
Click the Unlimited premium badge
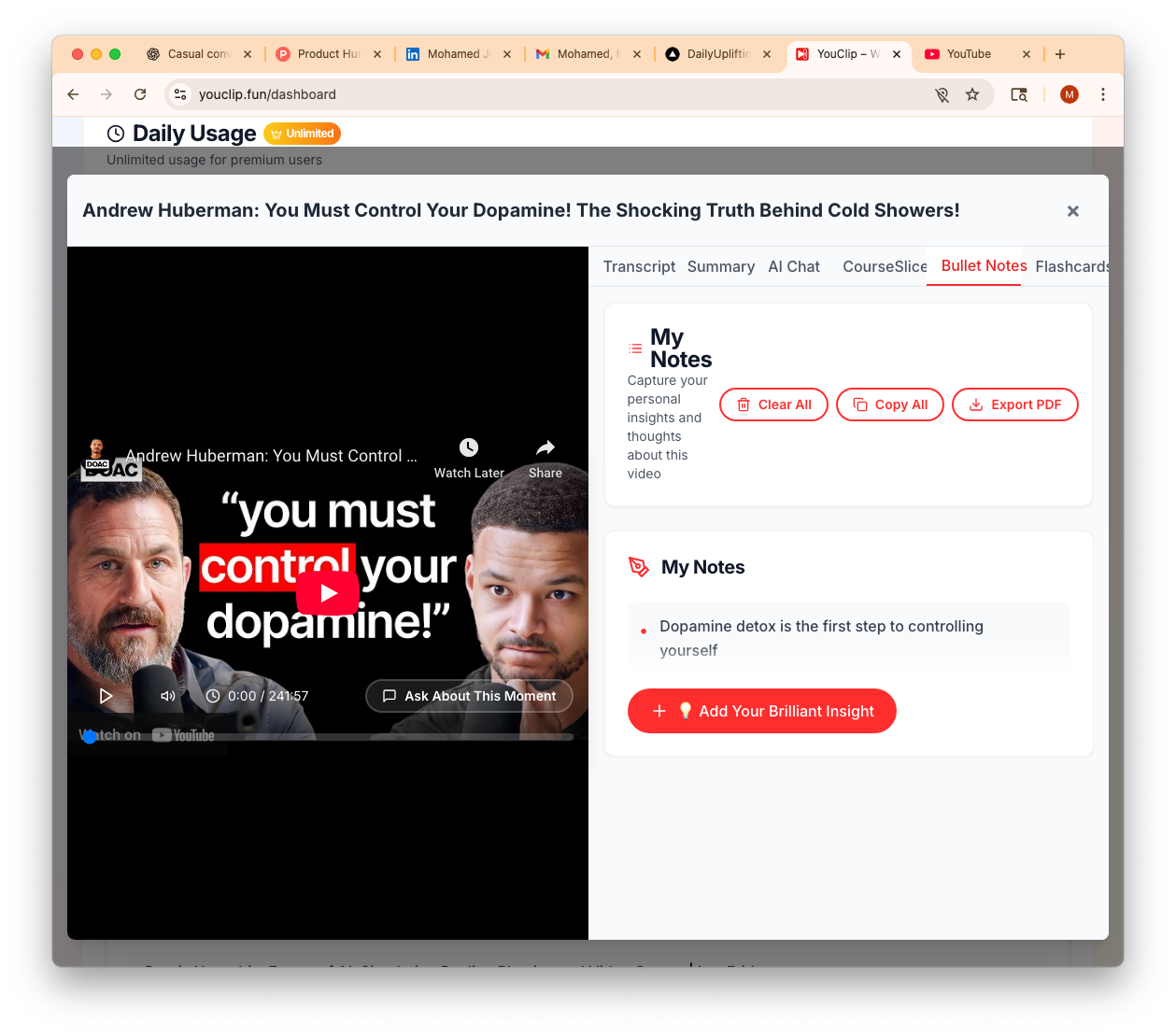click(302, 134)
